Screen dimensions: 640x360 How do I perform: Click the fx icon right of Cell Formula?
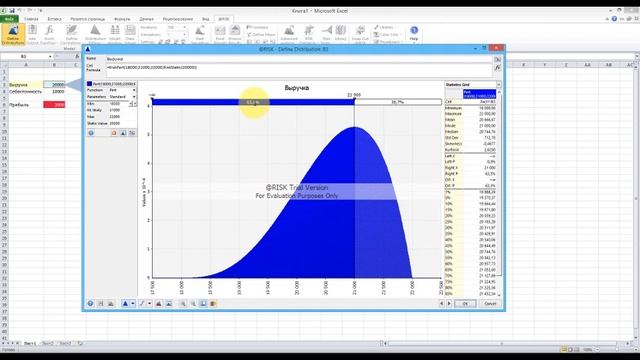pyautogui.click(x=498, y=68)
